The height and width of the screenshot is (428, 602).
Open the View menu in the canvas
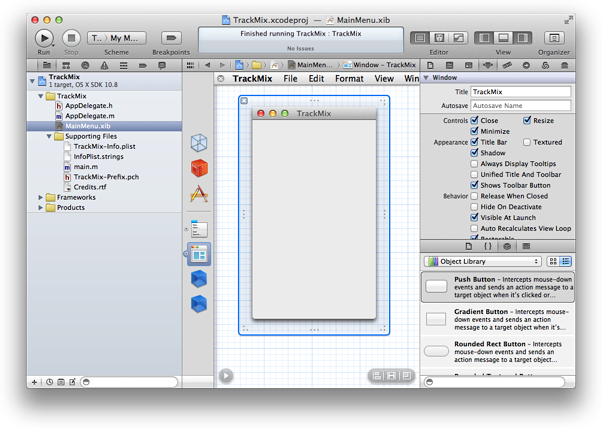tap(384, 79)
